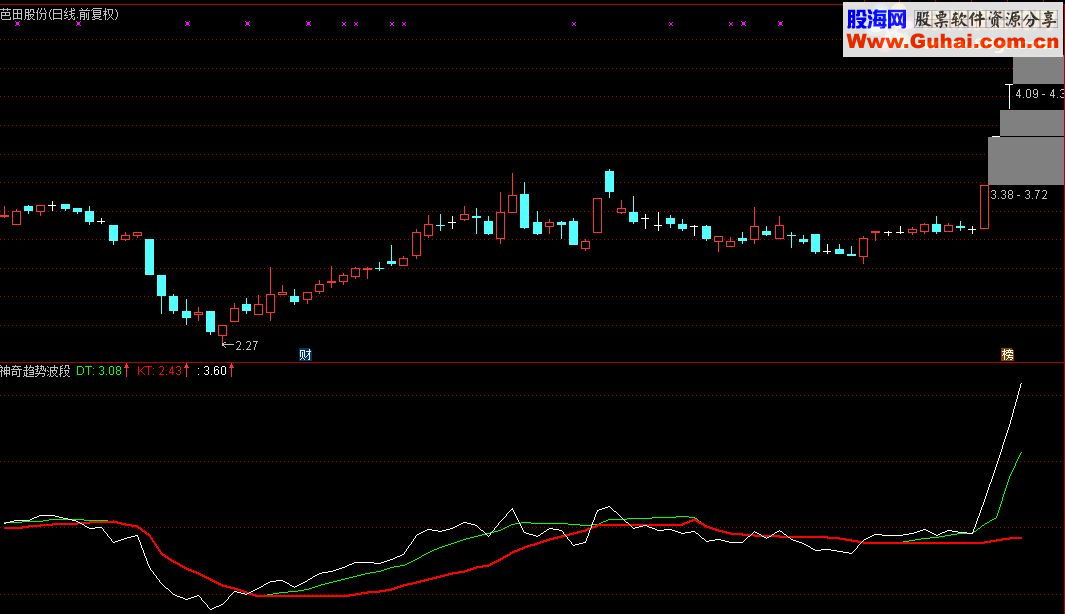Click the 2.27 low price label
The height and width of the screenshot is (614, 1065).
(247, 346)
